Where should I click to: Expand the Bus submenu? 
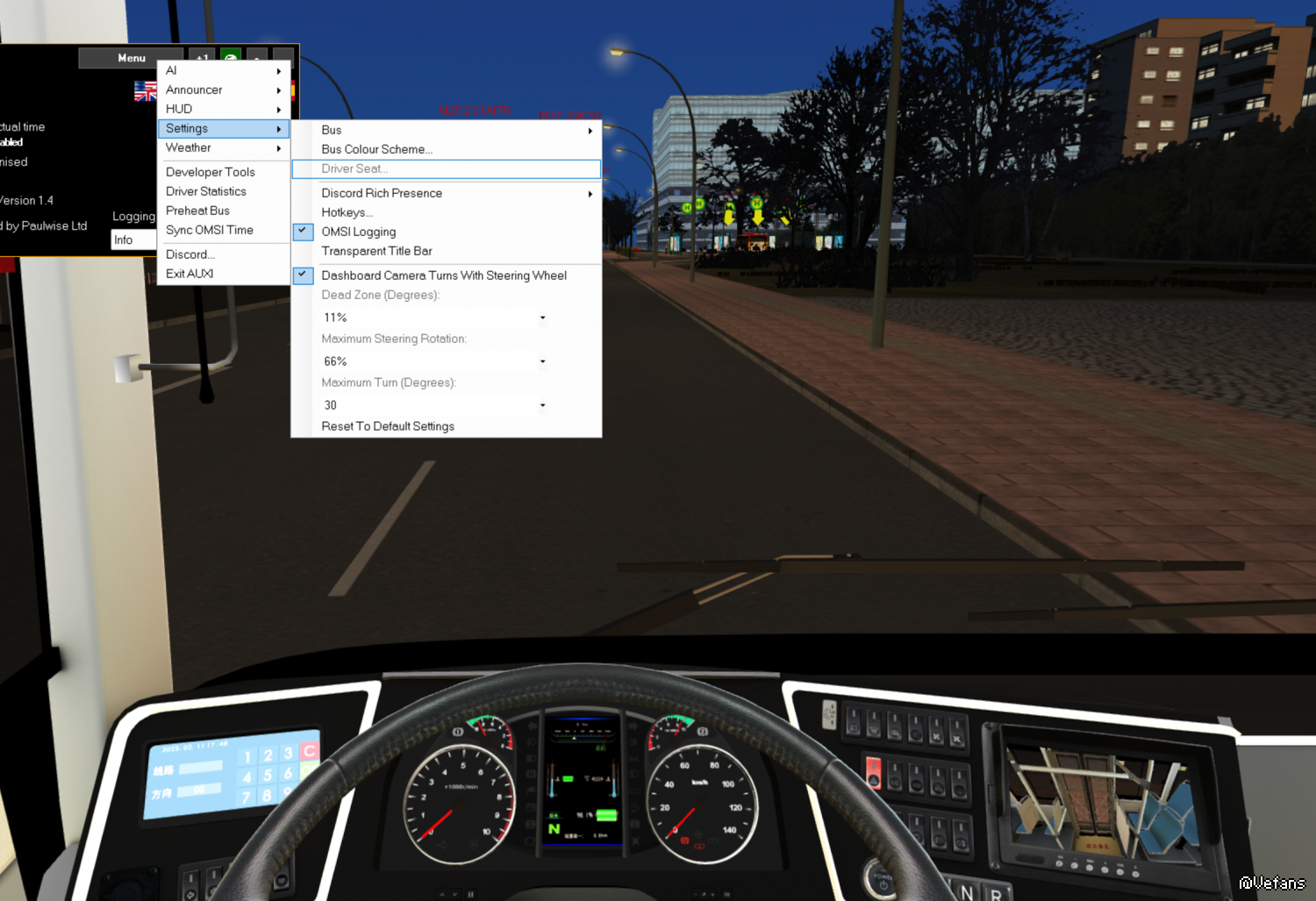point(447,130)
